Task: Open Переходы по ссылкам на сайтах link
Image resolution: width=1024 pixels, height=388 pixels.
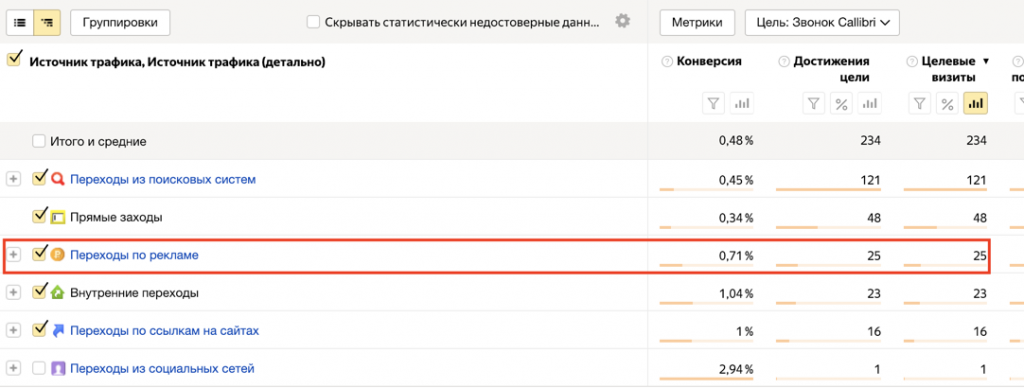Action: 165,331
